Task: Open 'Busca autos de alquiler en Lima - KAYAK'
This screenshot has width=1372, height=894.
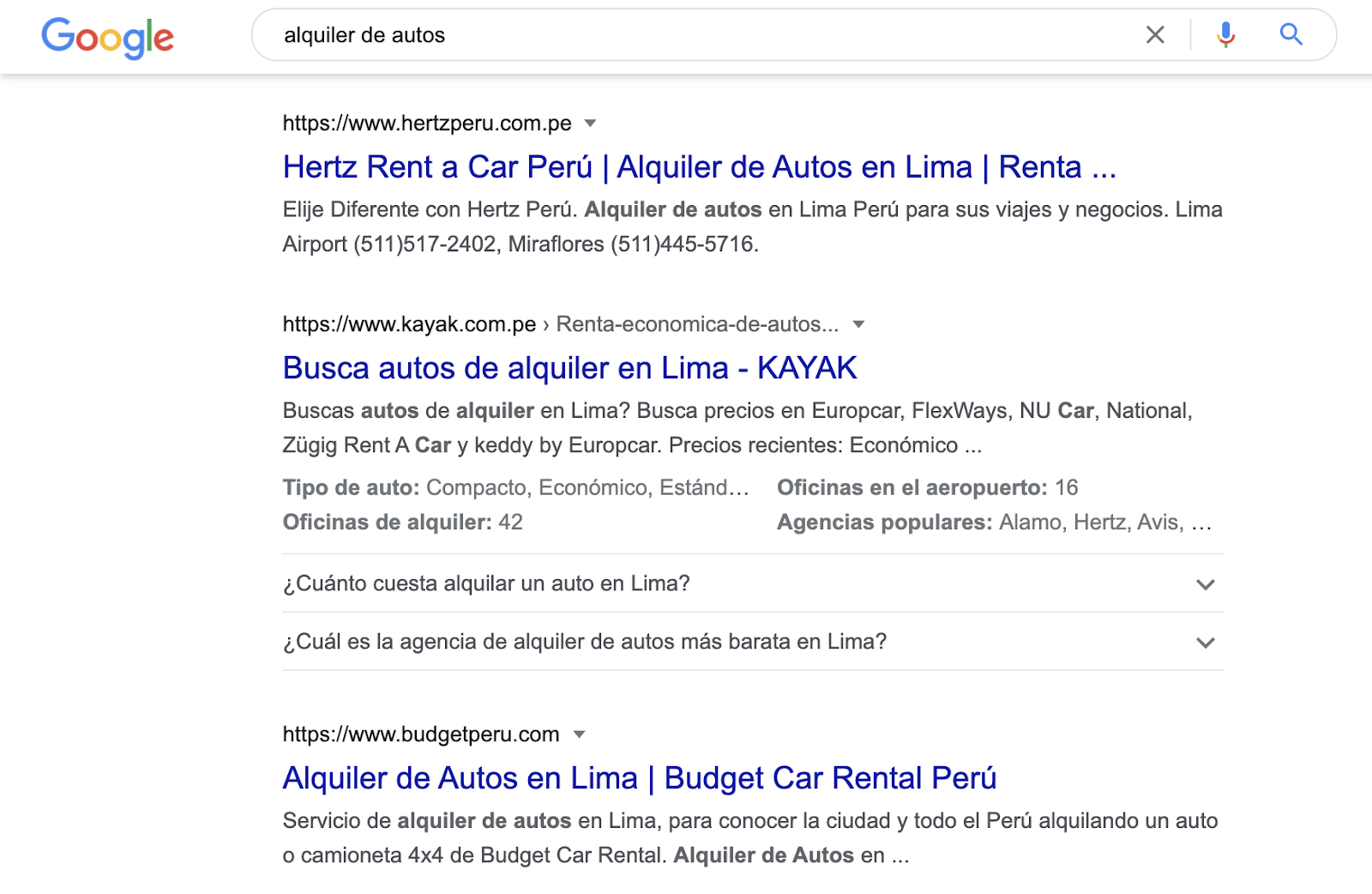Action: (x=570, y=368)
